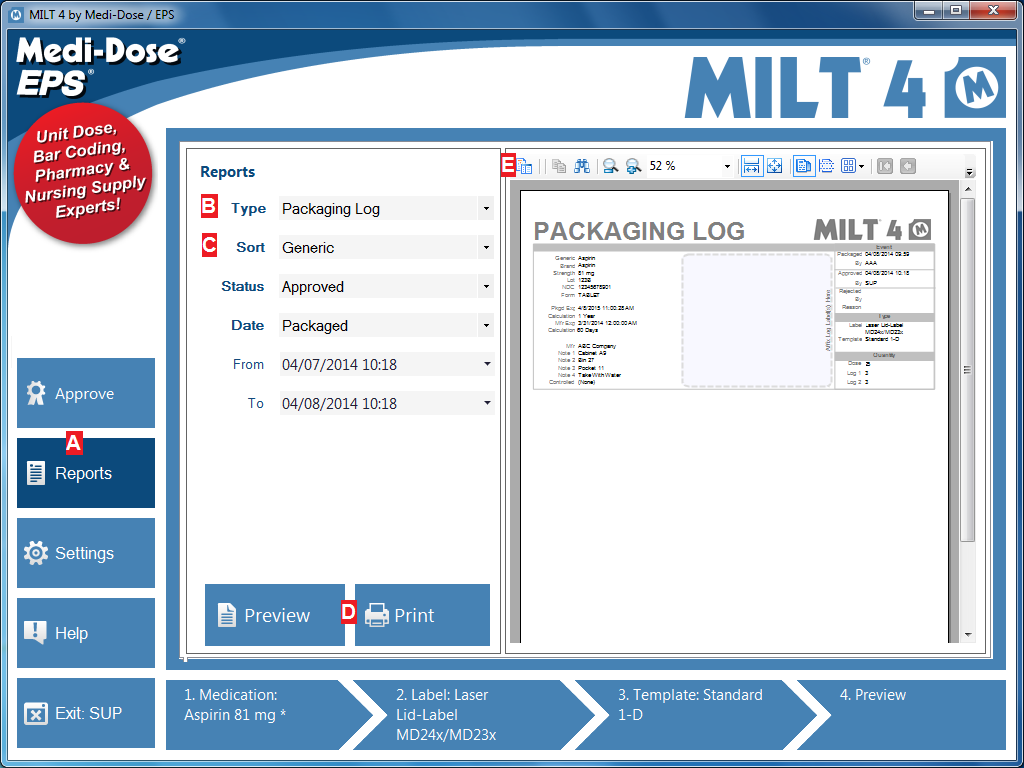Image resolution: width=1024 pixels, height=768 pixels.
Task: Open the Settings section
Action: click(86, 553)
